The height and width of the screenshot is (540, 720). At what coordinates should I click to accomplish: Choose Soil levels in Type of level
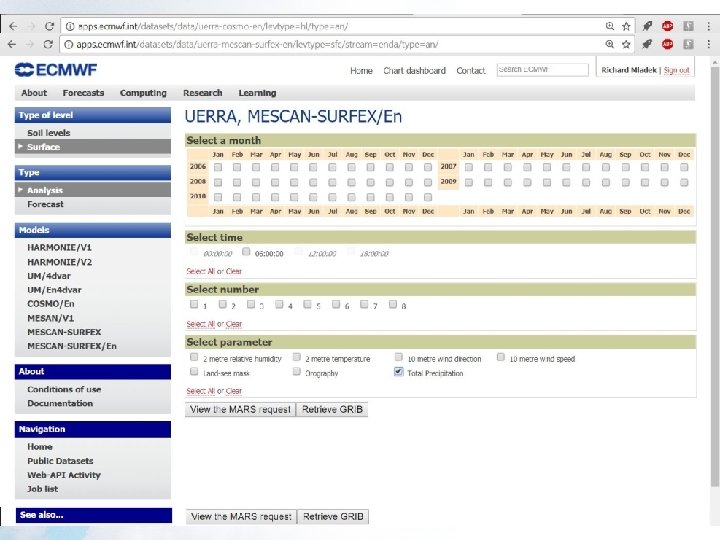click(x=49, y=133)
